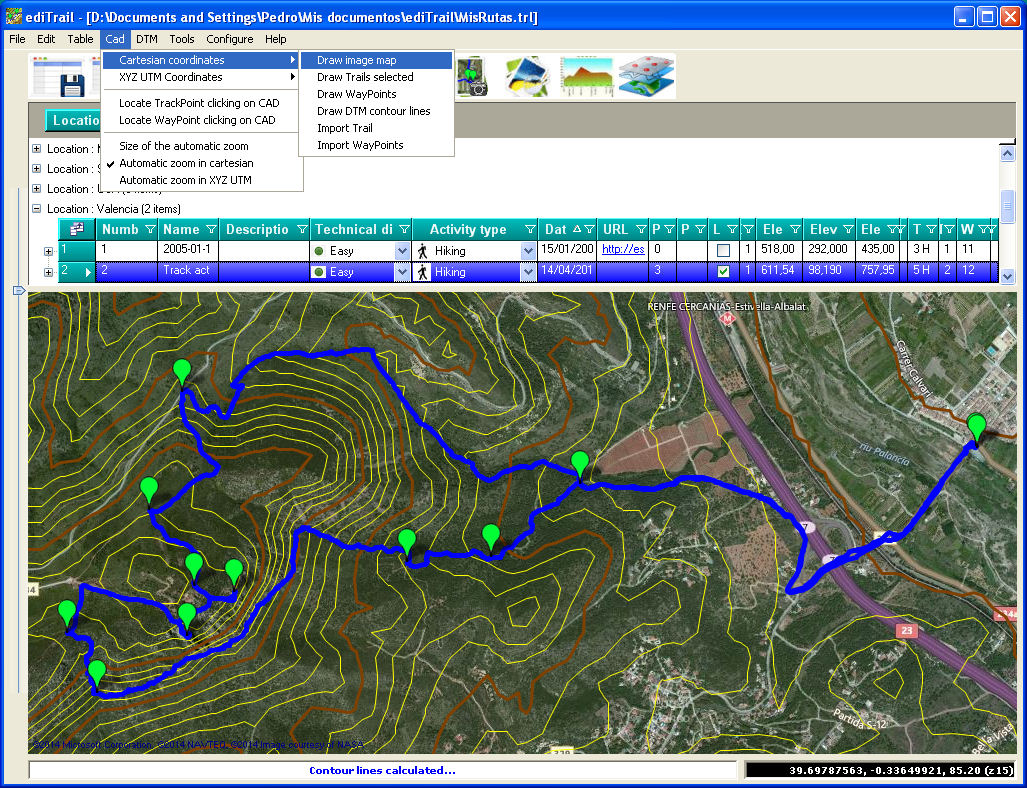The width and height of the screenshot is (1027, 788).
Task: Click the Import WayPoints submenu item
Action: click(360, 145)
